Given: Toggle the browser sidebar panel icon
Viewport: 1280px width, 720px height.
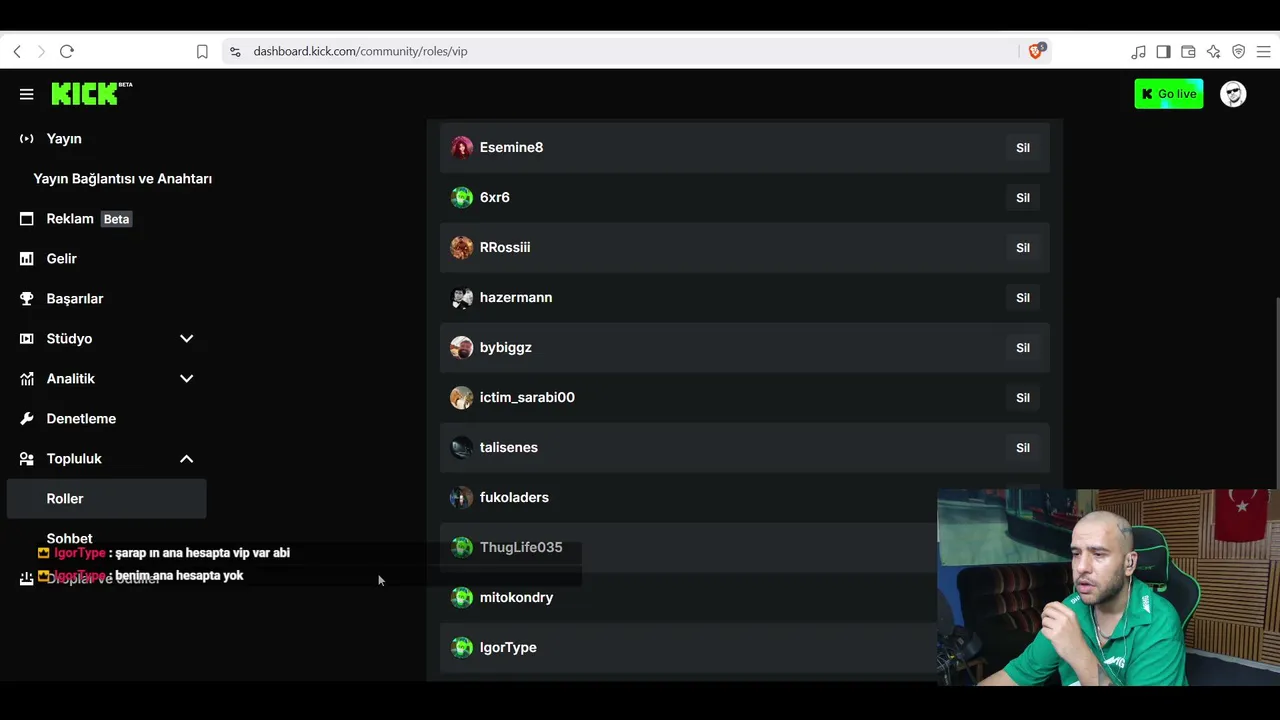Looking at the screenshot, I should pos(1163,51).
